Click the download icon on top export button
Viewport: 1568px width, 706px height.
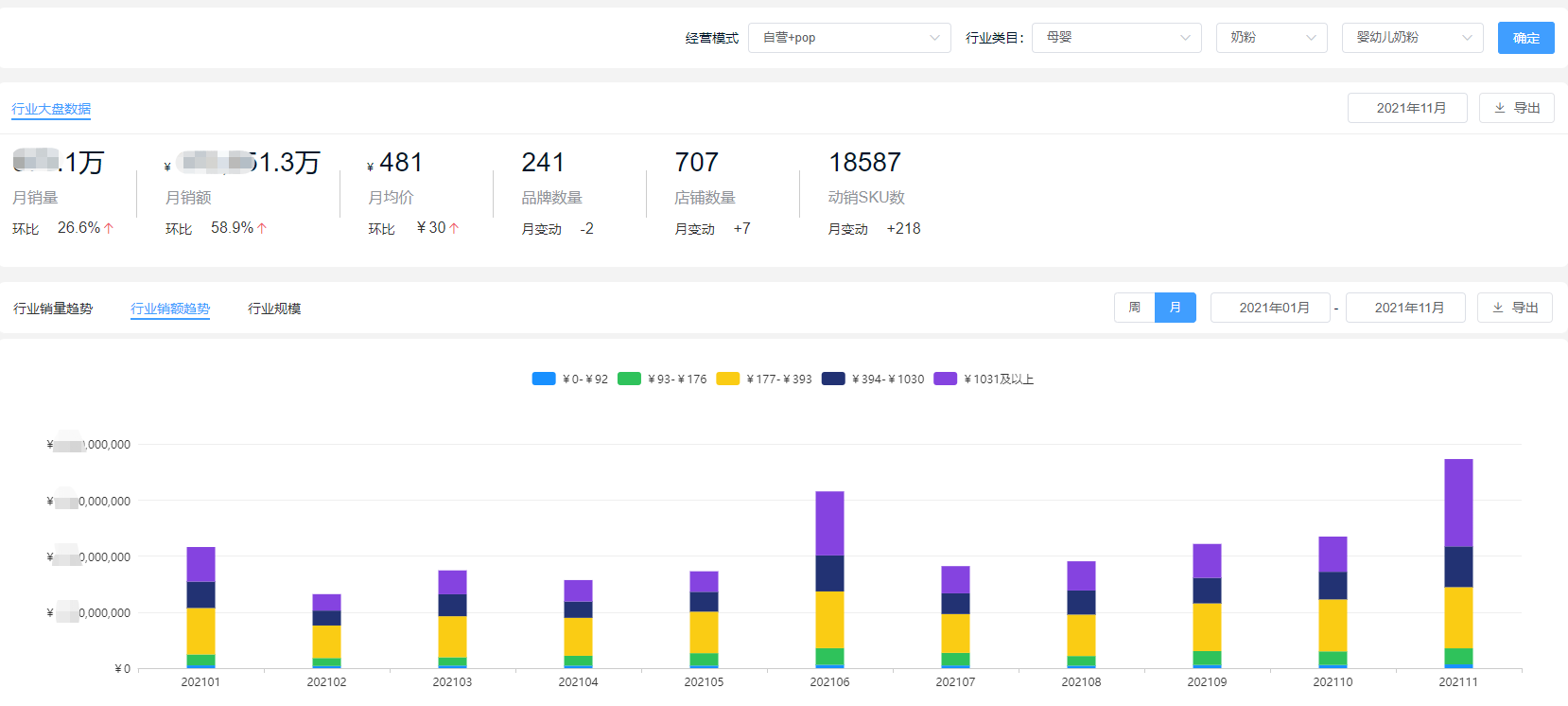pyautogui.click(x=1500, y=108)
